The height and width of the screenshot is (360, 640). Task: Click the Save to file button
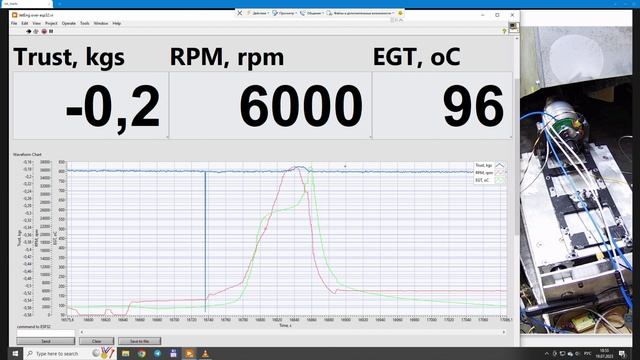tap(140, 341)
